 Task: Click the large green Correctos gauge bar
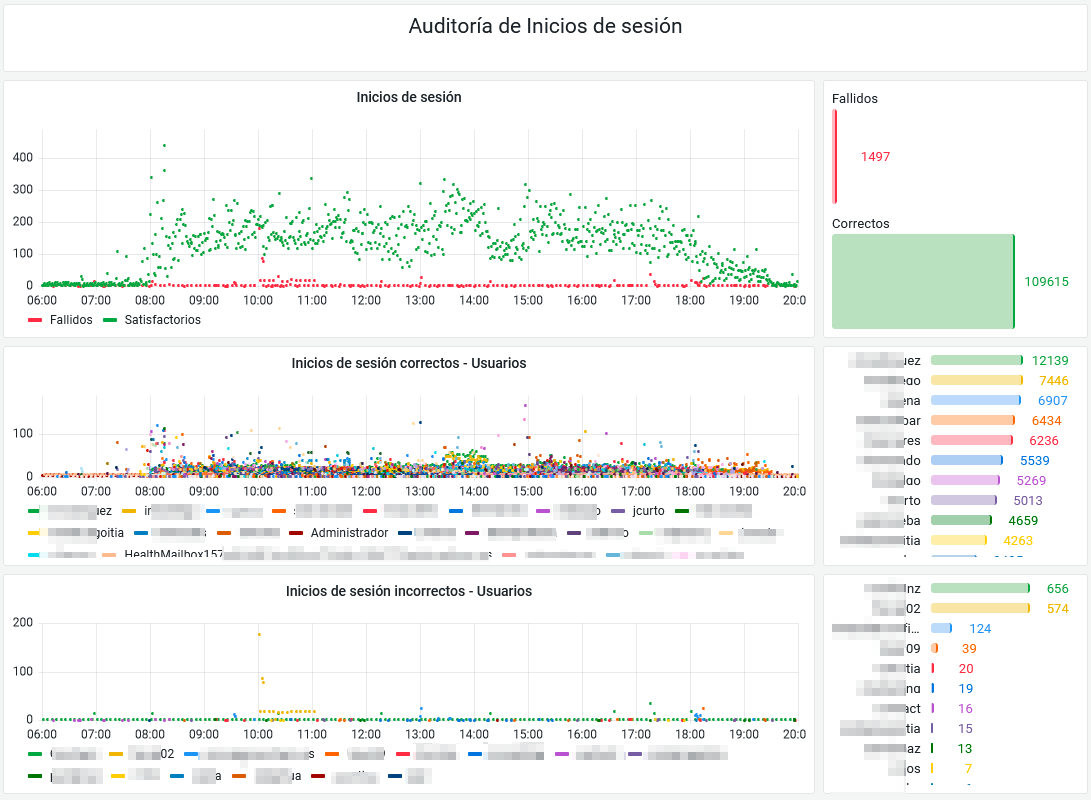[x=922, y=281]
